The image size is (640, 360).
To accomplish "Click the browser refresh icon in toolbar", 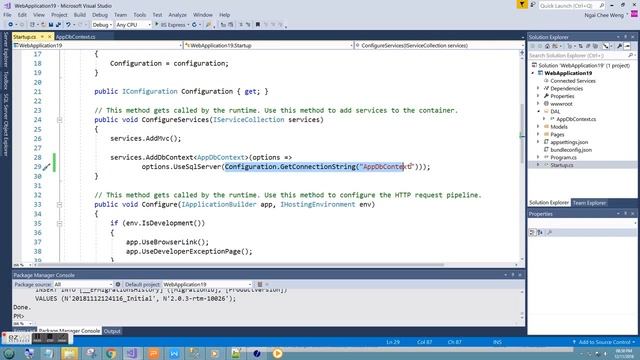I will point(194,25).
